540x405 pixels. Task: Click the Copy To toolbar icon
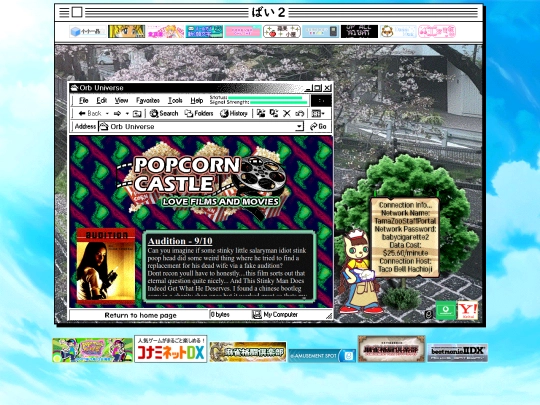[x=274, y=113]
